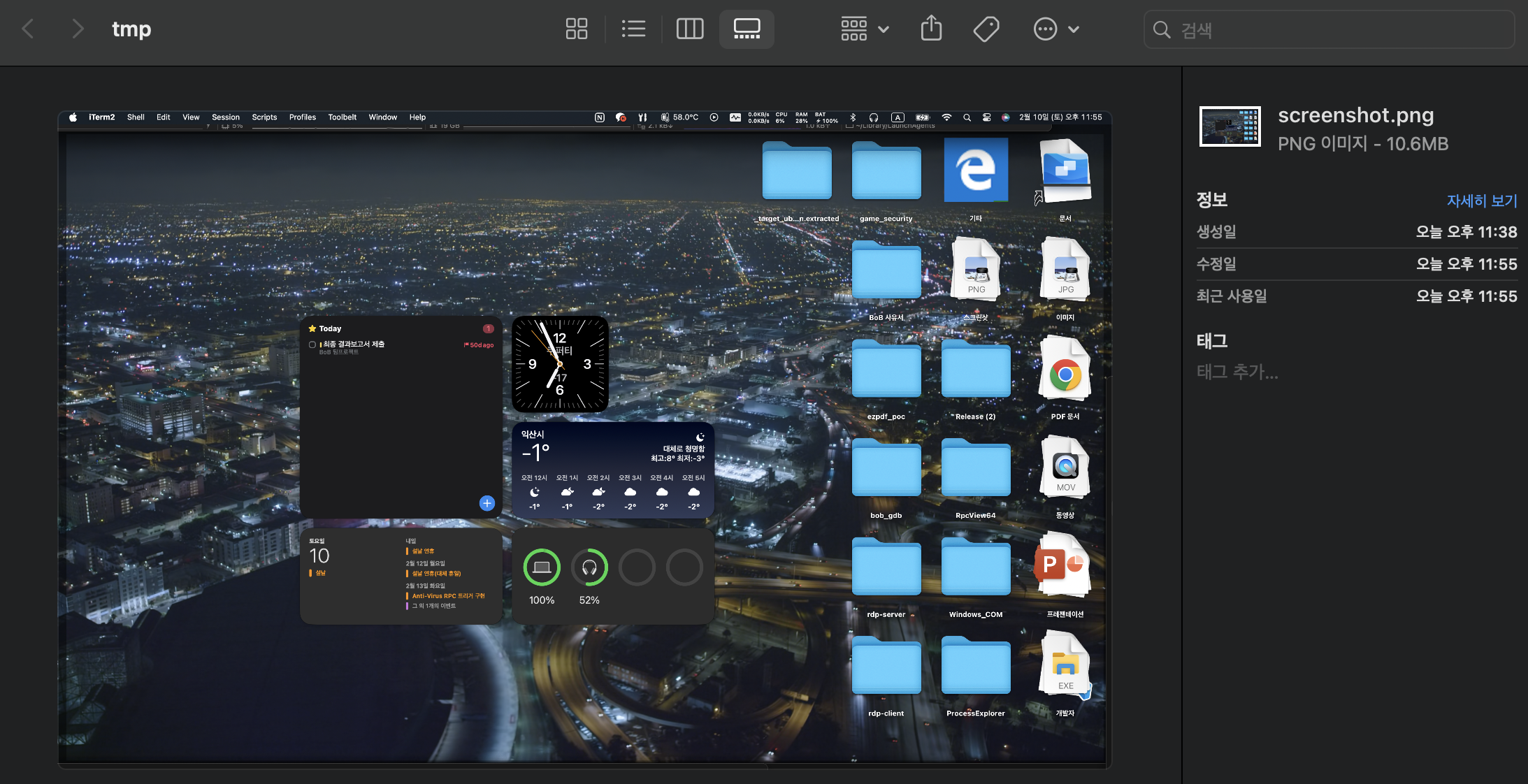
Task: Click the 태그 추가 field
Action: pyautogui.click(x=1237, y=372)
